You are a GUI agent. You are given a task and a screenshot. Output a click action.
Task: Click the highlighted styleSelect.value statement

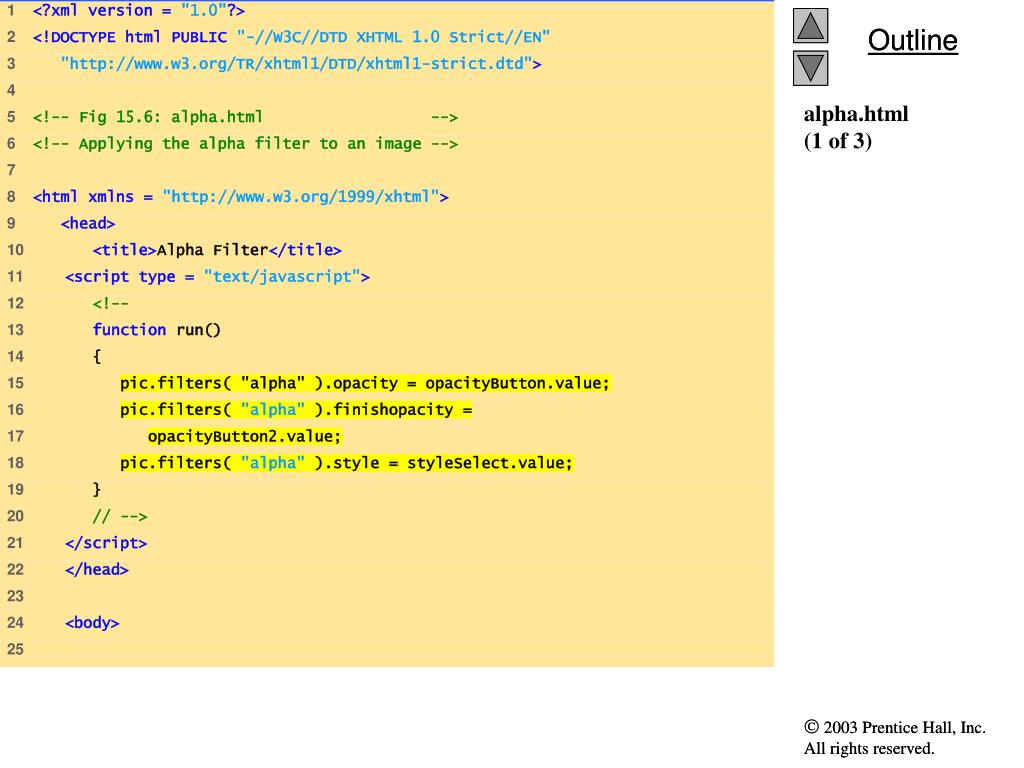tap(346, 463)
